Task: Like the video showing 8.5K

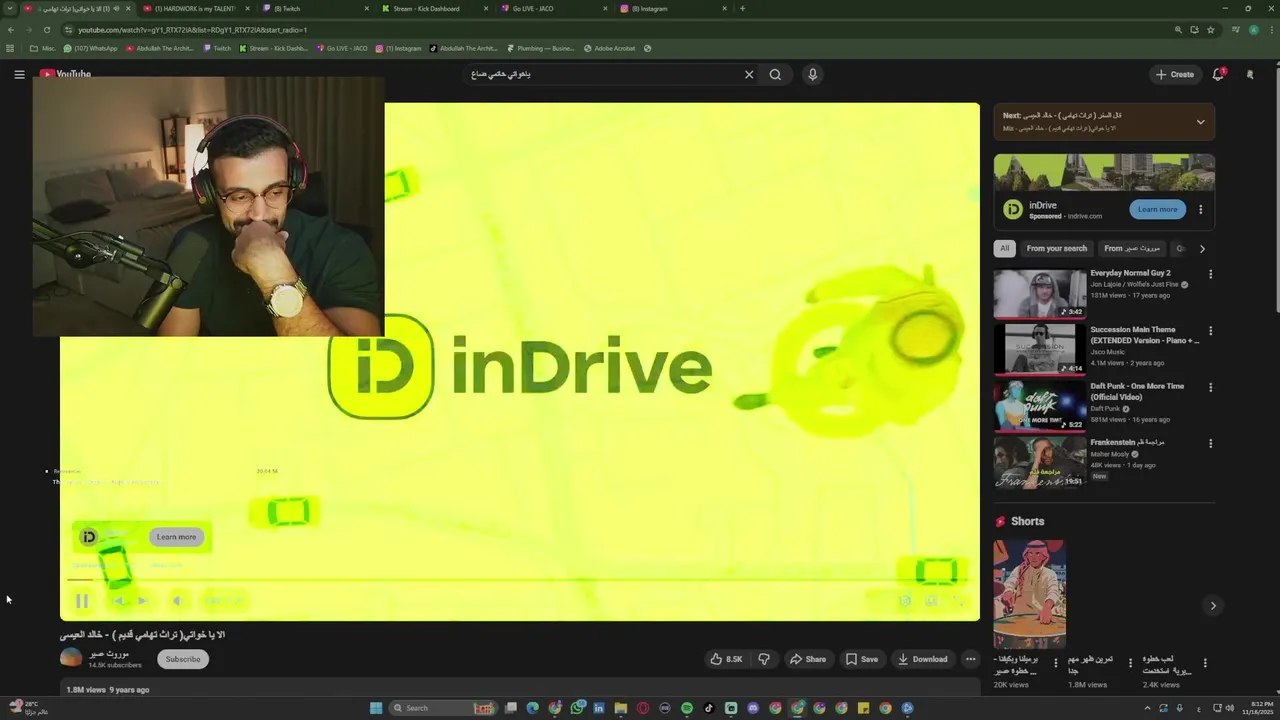Action: pyautogui.click(x=726, y=659)
